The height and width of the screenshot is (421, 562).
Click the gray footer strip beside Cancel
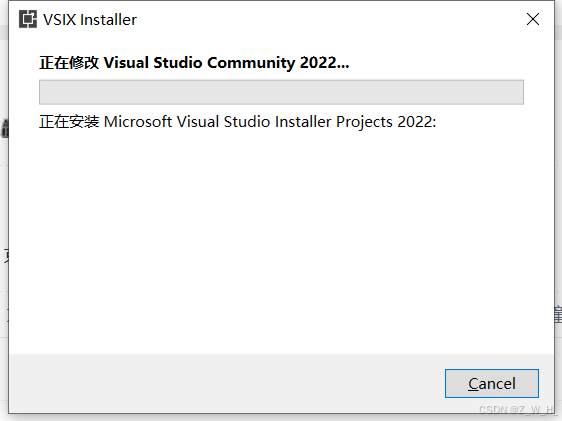point(226,383)
